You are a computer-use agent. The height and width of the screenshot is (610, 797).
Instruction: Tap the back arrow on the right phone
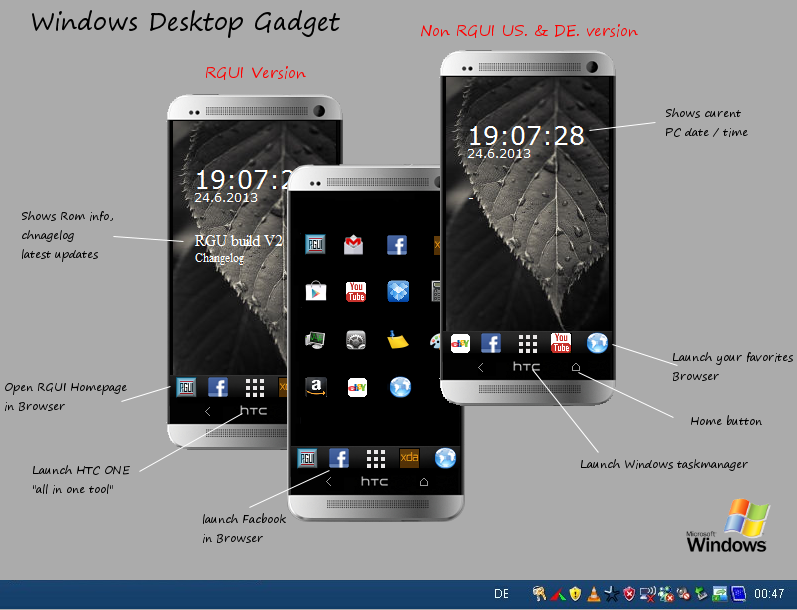(480, 367)
